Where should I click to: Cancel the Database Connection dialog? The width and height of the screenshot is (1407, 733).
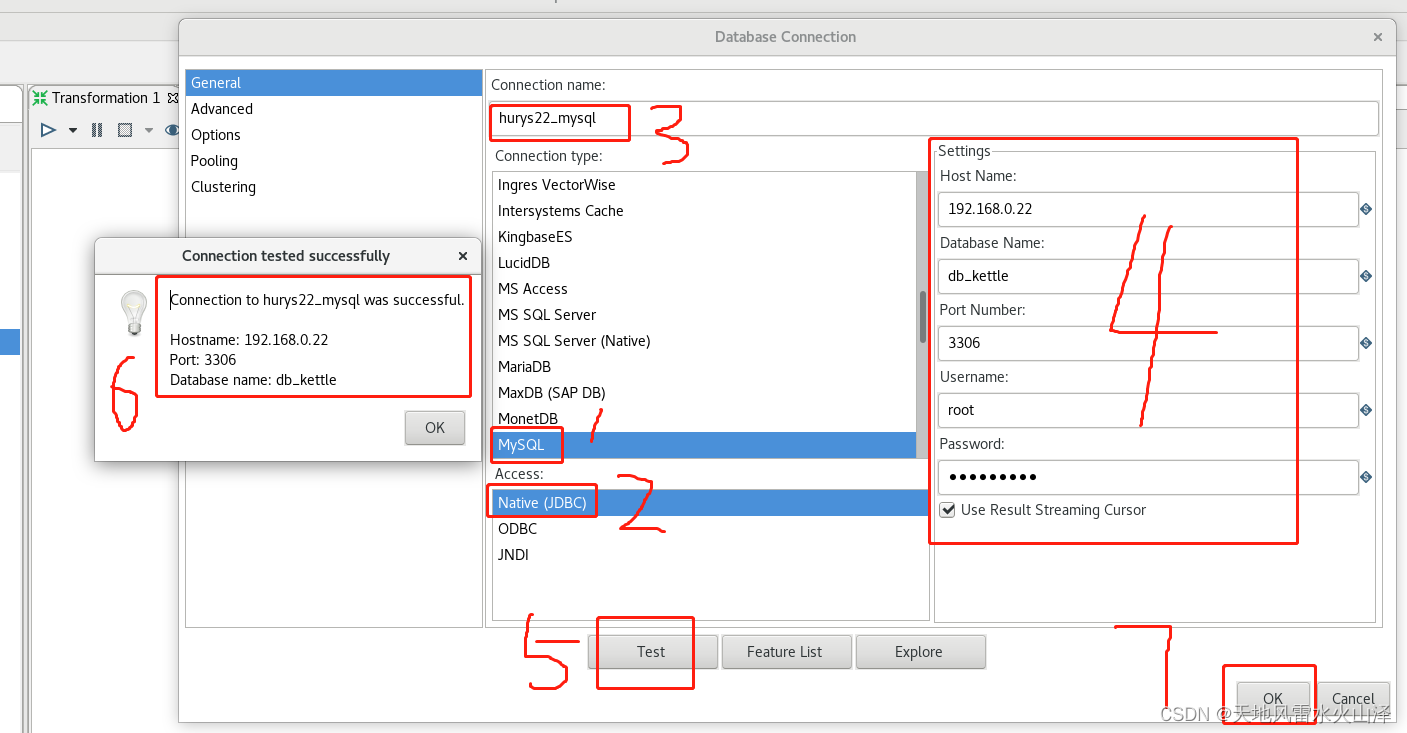[1353, 699]
